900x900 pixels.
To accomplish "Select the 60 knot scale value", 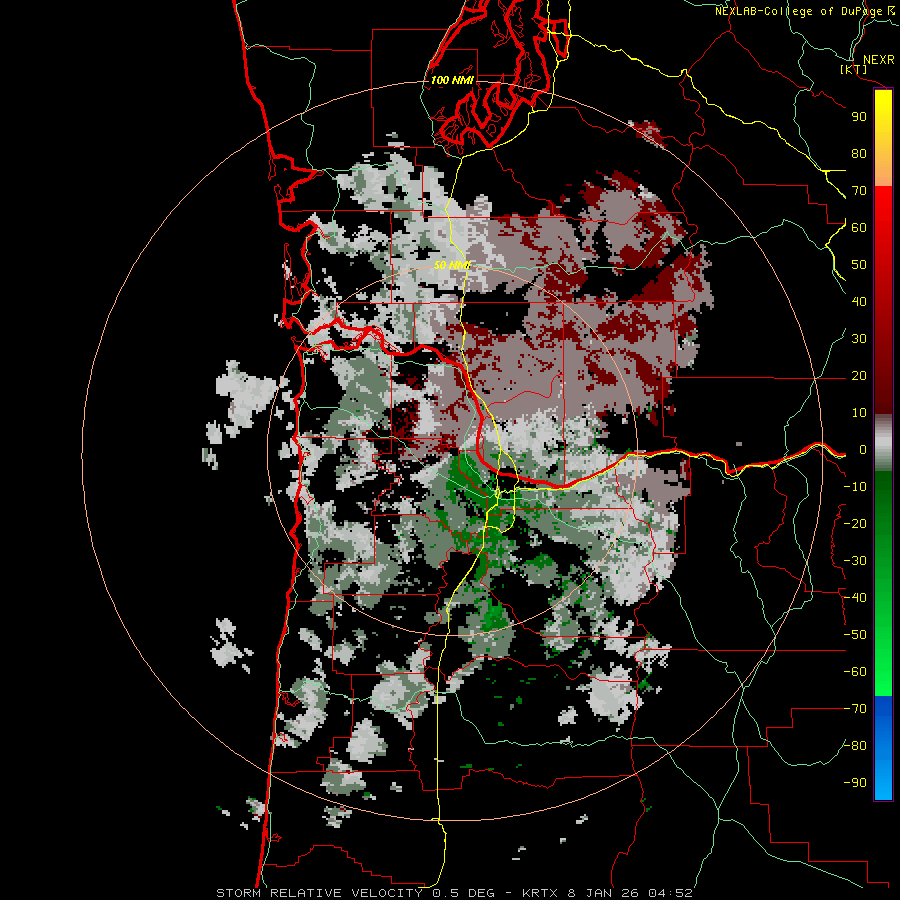I will coord(859,228).
